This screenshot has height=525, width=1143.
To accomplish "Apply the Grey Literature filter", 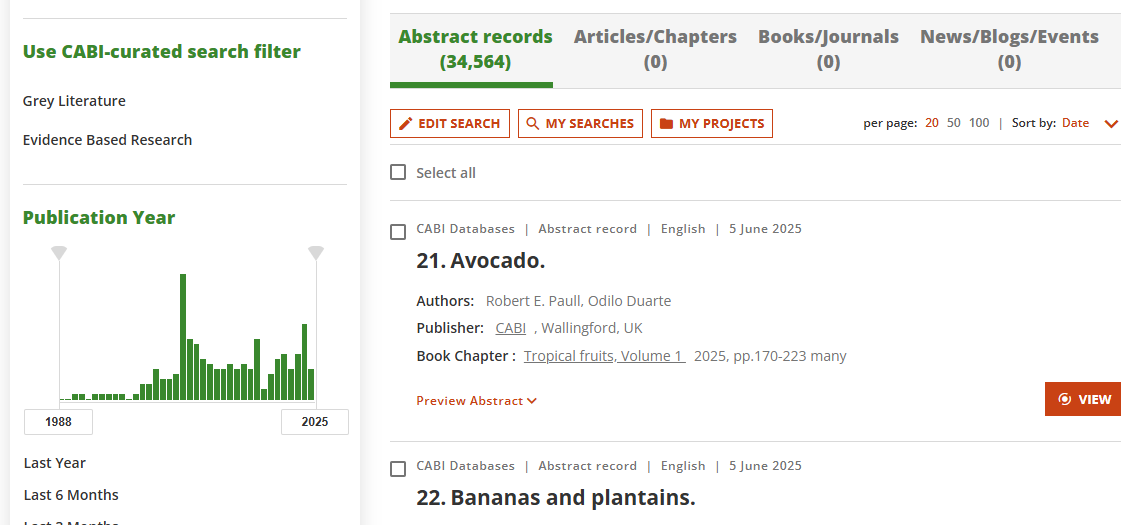I will tap(74, 101).
